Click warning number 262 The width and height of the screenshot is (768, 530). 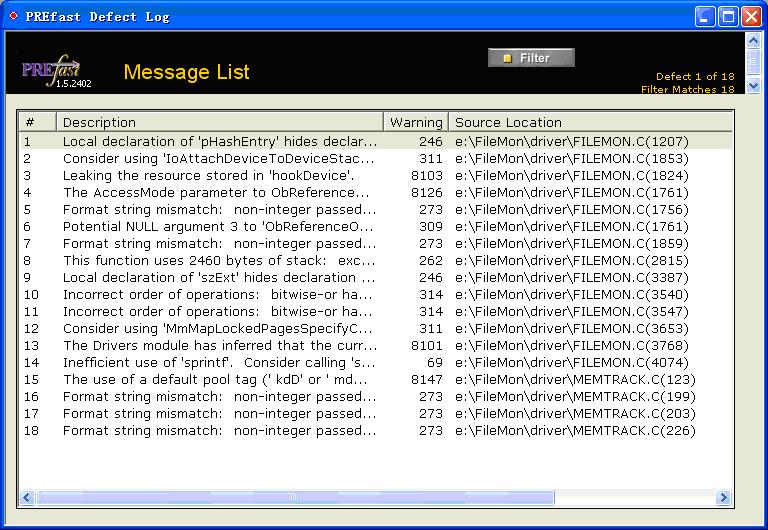(x=431, y=261)
